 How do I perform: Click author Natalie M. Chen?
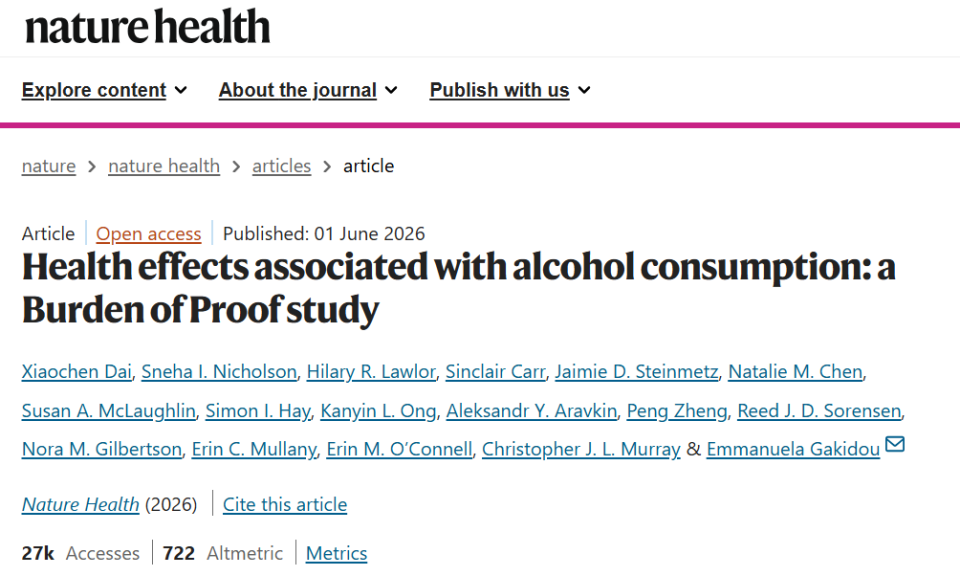coord(795,372)
